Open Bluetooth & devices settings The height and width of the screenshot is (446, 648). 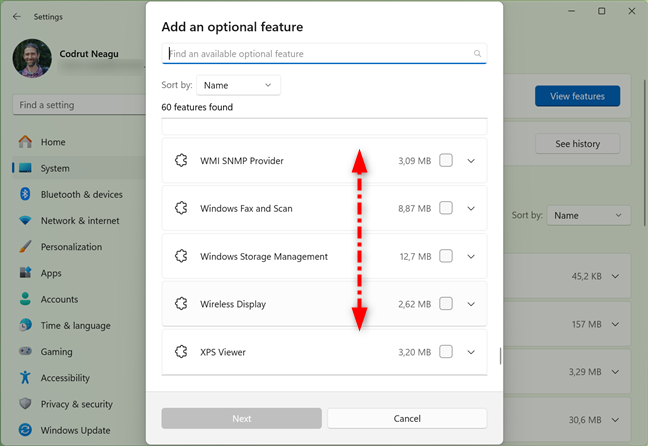[79, 194]
